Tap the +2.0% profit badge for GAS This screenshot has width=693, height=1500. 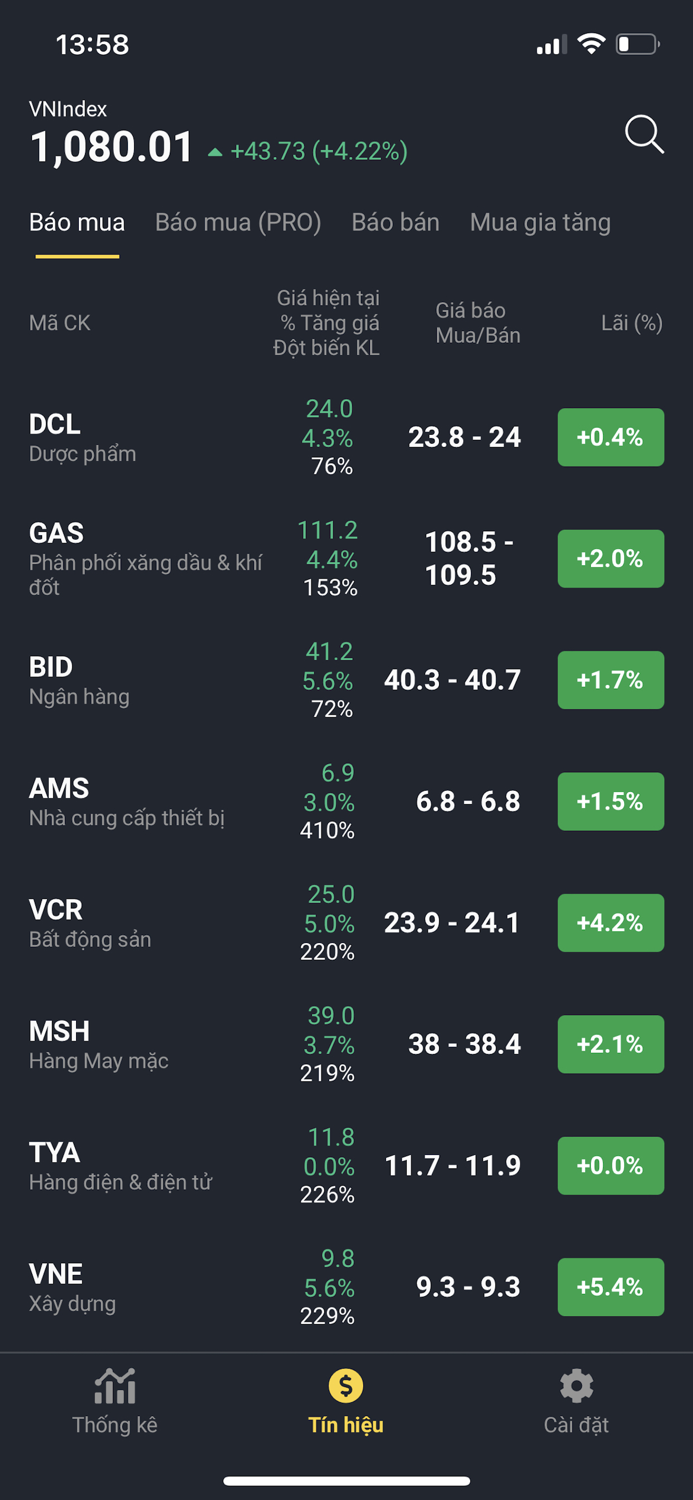click(x=610, y=559)
